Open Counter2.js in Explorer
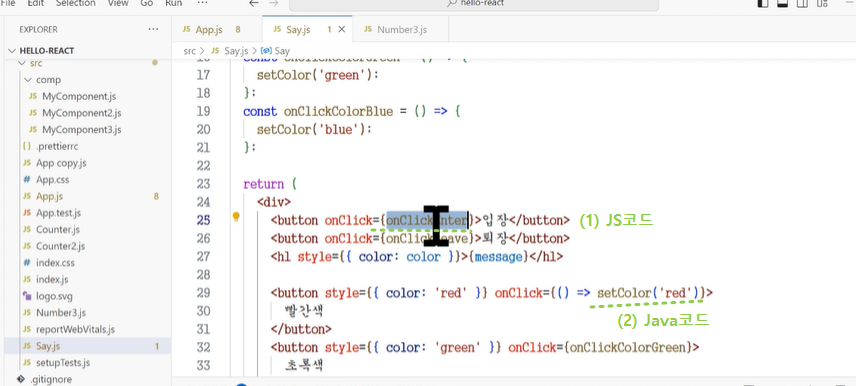The width and height of the screenshot is (856, 386). click(x=61, y=246)
